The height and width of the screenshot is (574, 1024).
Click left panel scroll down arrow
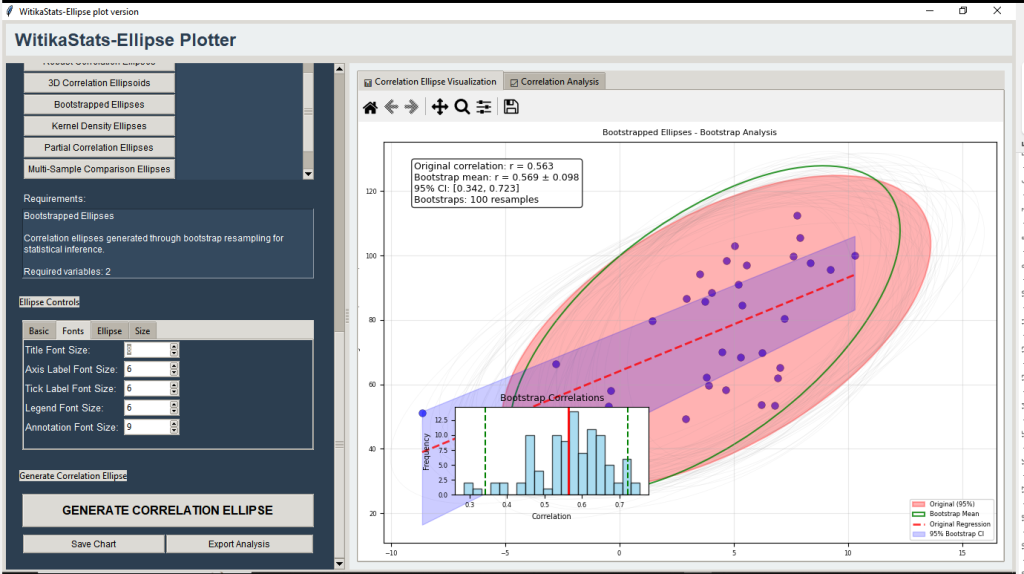click(x=339, y=564)
